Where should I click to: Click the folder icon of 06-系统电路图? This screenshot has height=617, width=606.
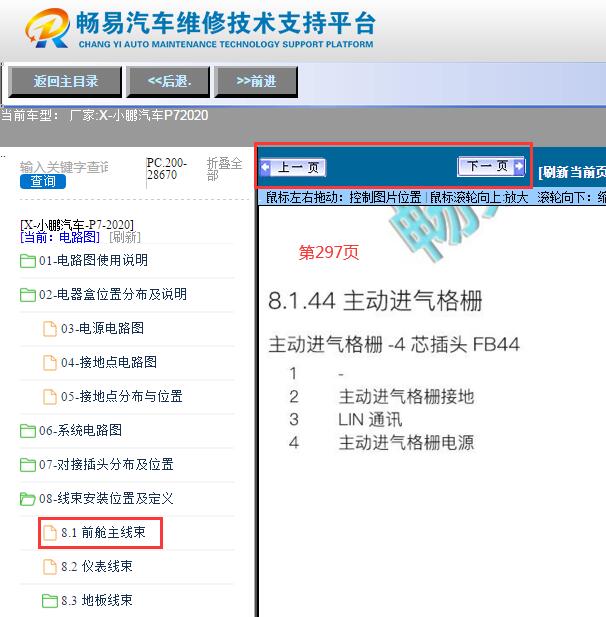28,431
